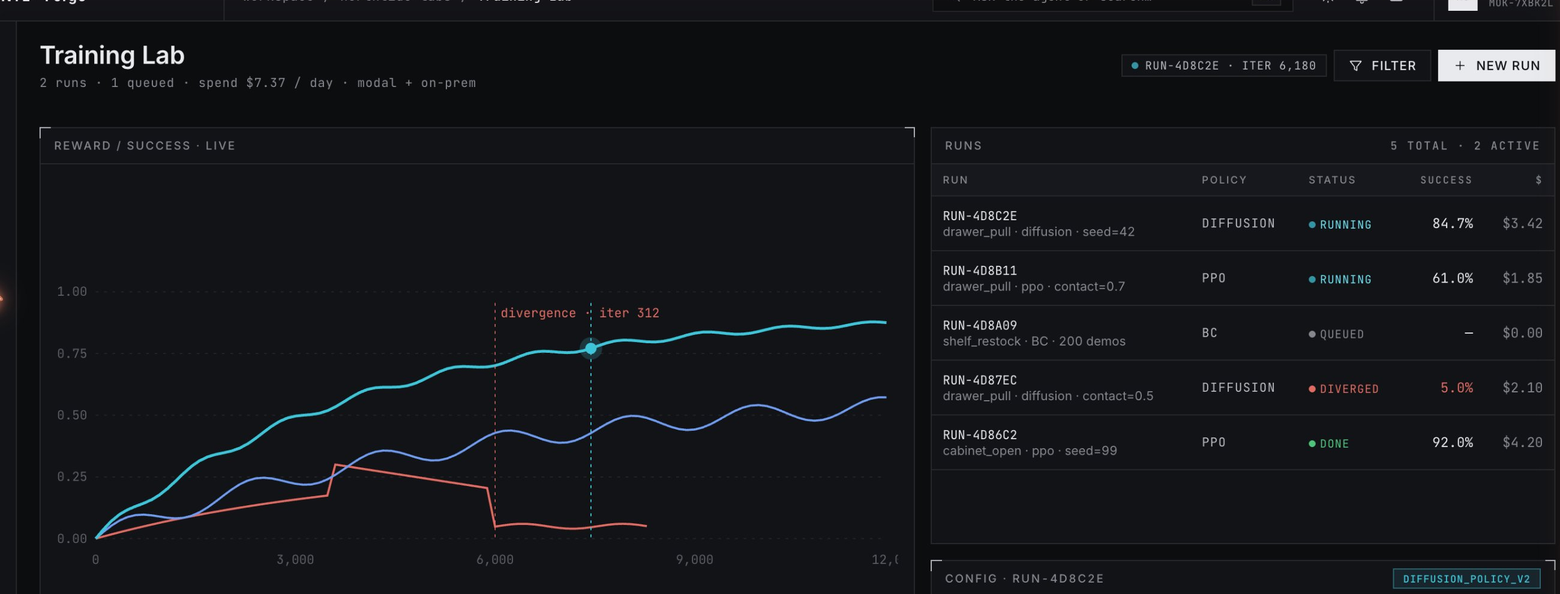Sort by the RUN column header
The image size is (1560, 594).
point(955,180)
